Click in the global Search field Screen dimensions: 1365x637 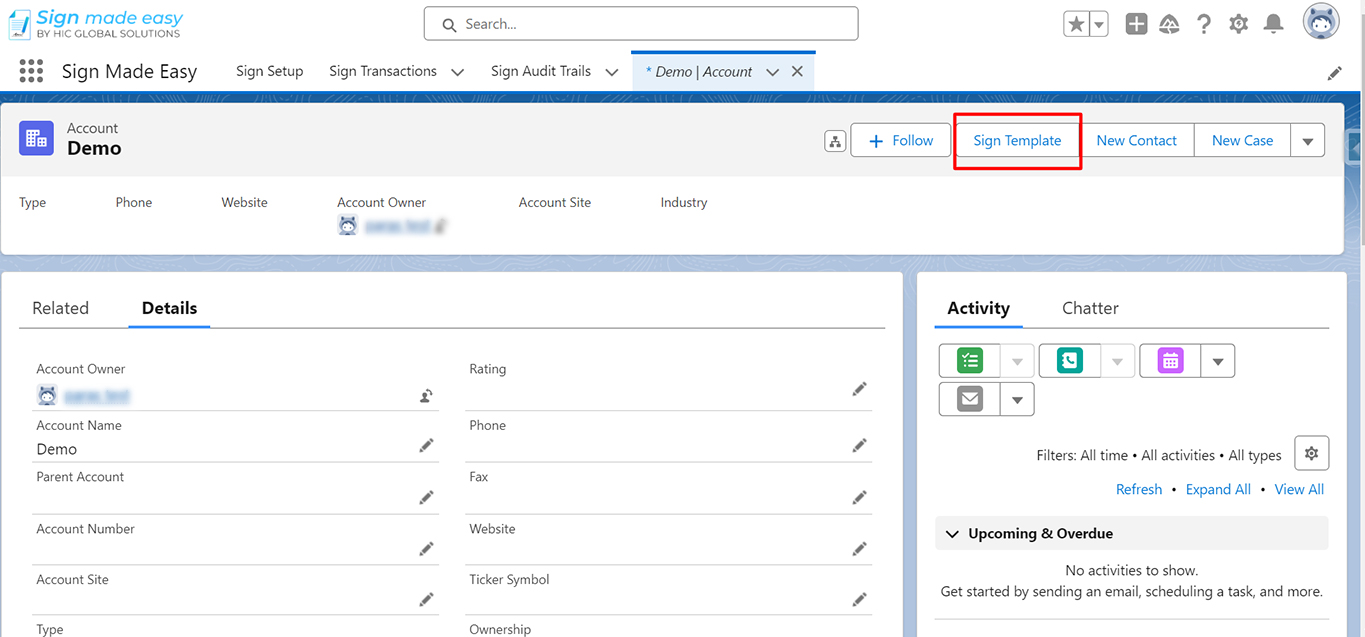pyautogui.click(x=641, y=24)
